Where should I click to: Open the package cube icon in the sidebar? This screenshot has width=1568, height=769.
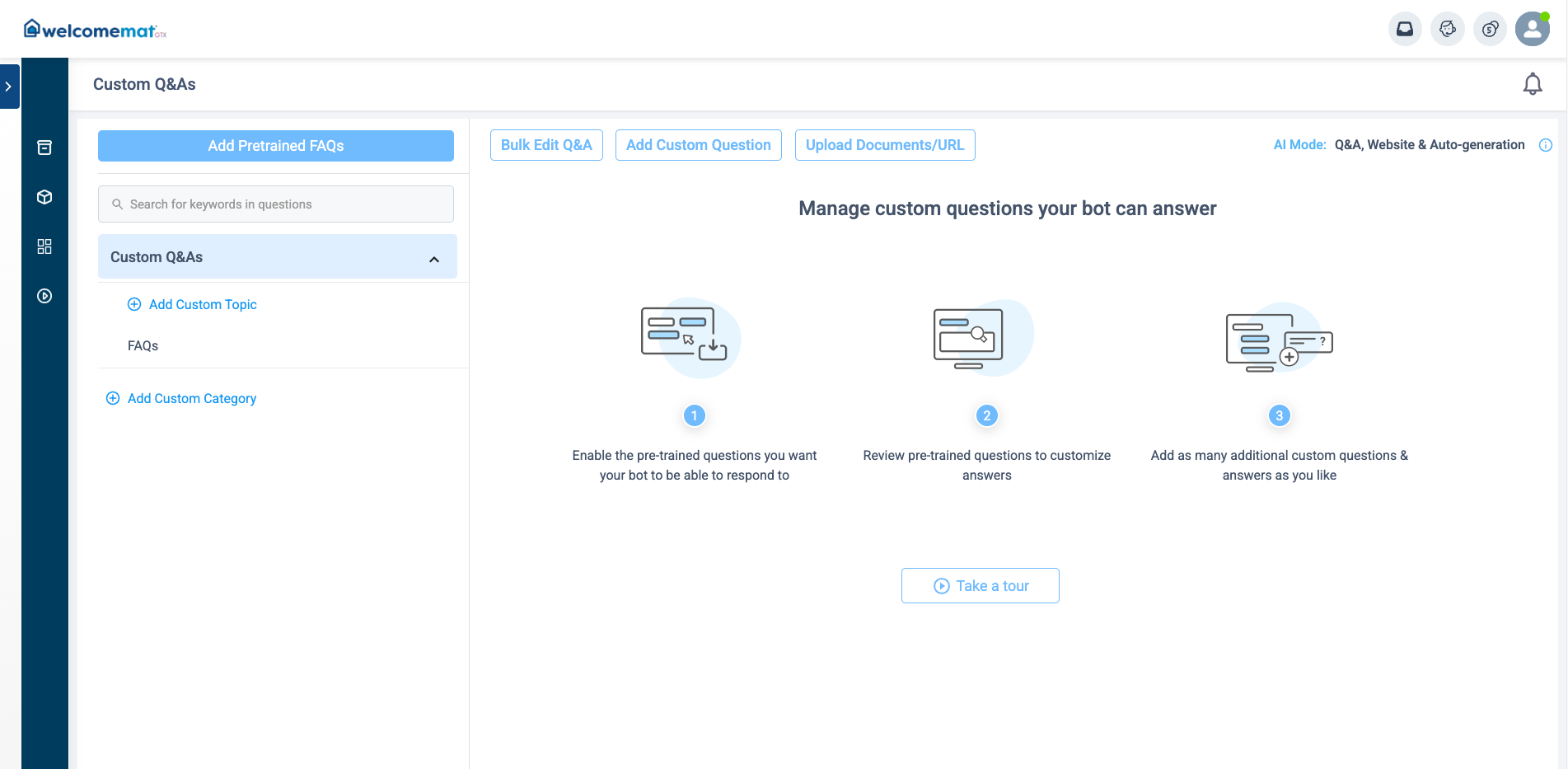tap(44, 197)
